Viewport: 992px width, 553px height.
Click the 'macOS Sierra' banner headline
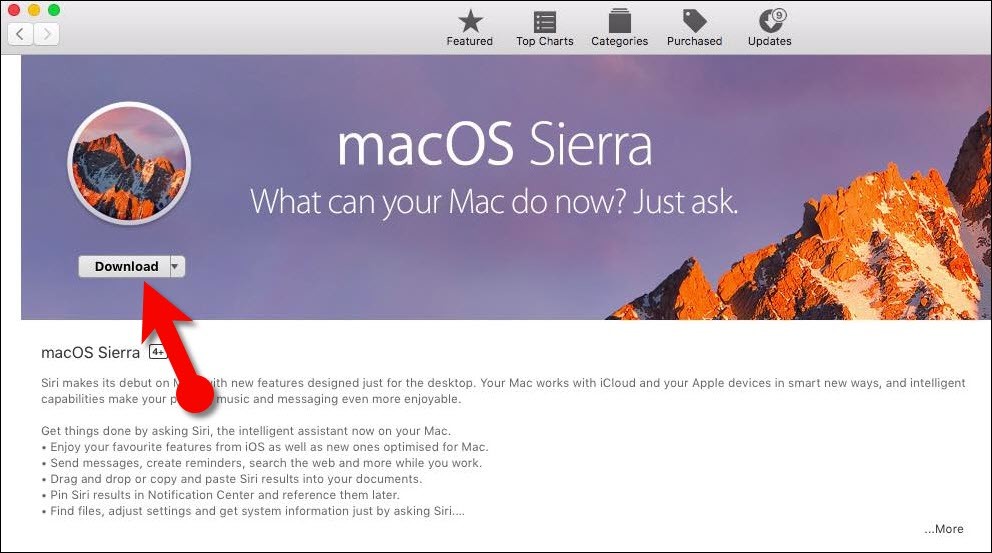495,144
